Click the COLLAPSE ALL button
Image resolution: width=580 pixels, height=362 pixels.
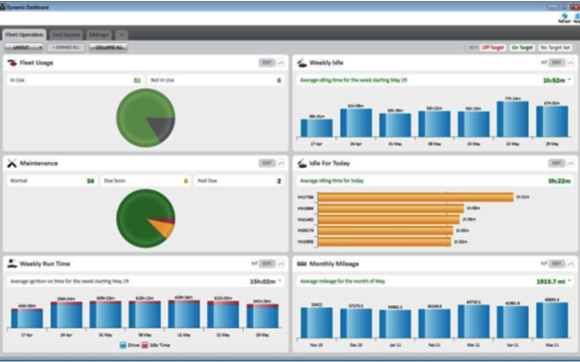tap(108, 48)
